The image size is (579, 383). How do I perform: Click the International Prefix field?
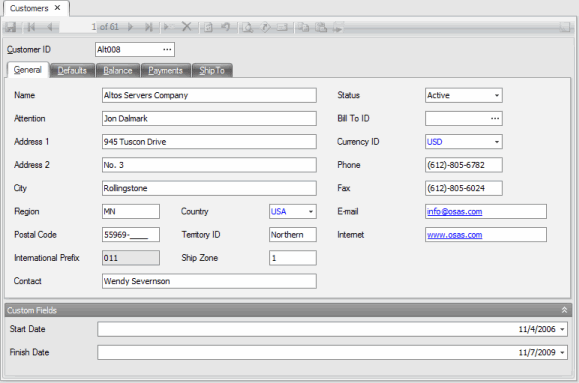(x=131, y=258)
